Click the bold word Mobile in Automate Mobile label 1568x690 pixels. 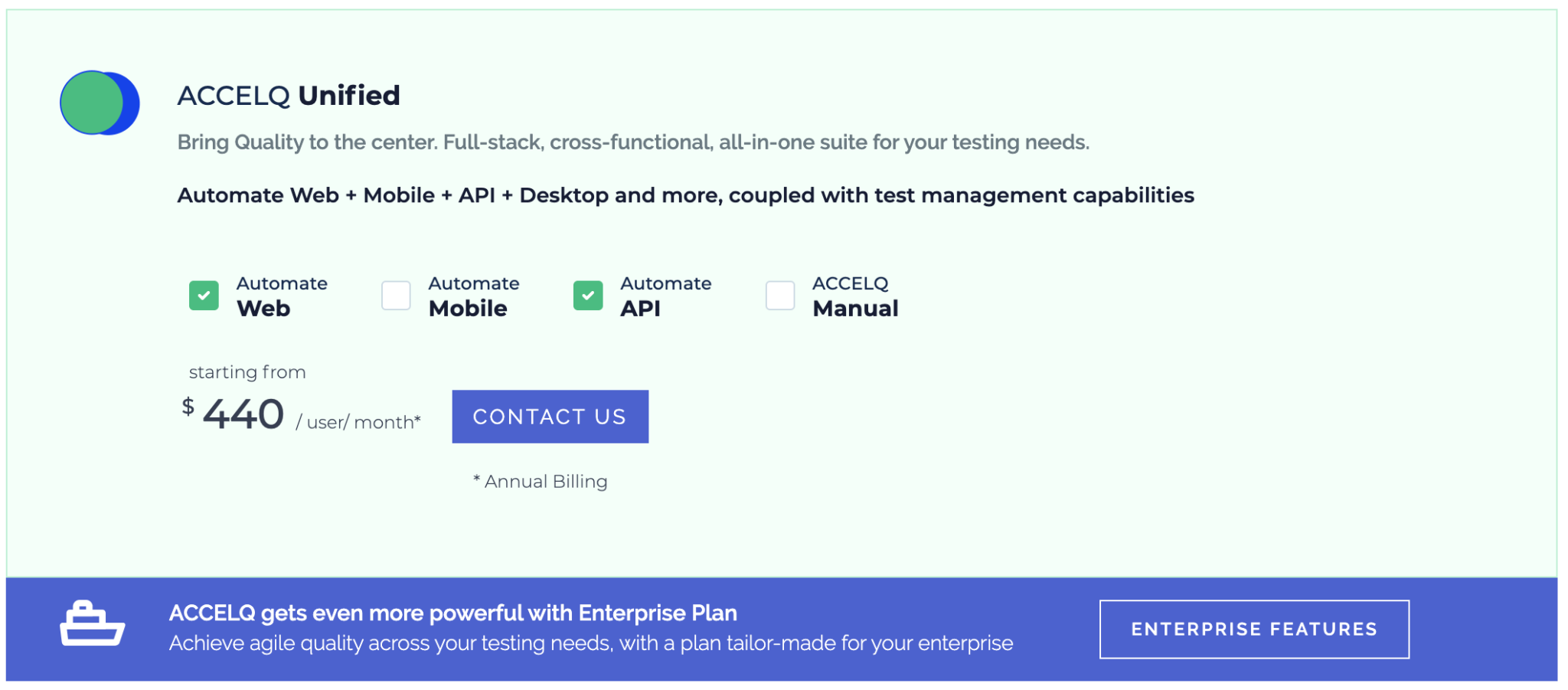468,309
